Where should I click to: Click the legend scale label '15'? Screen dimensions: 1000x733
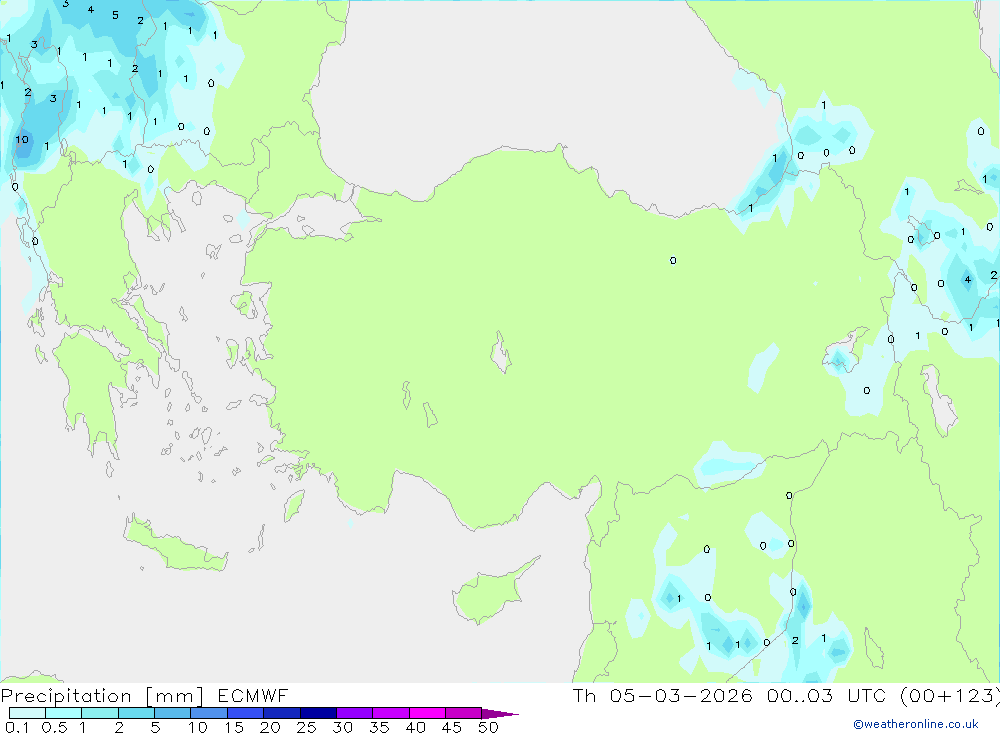tap(233, 727)
